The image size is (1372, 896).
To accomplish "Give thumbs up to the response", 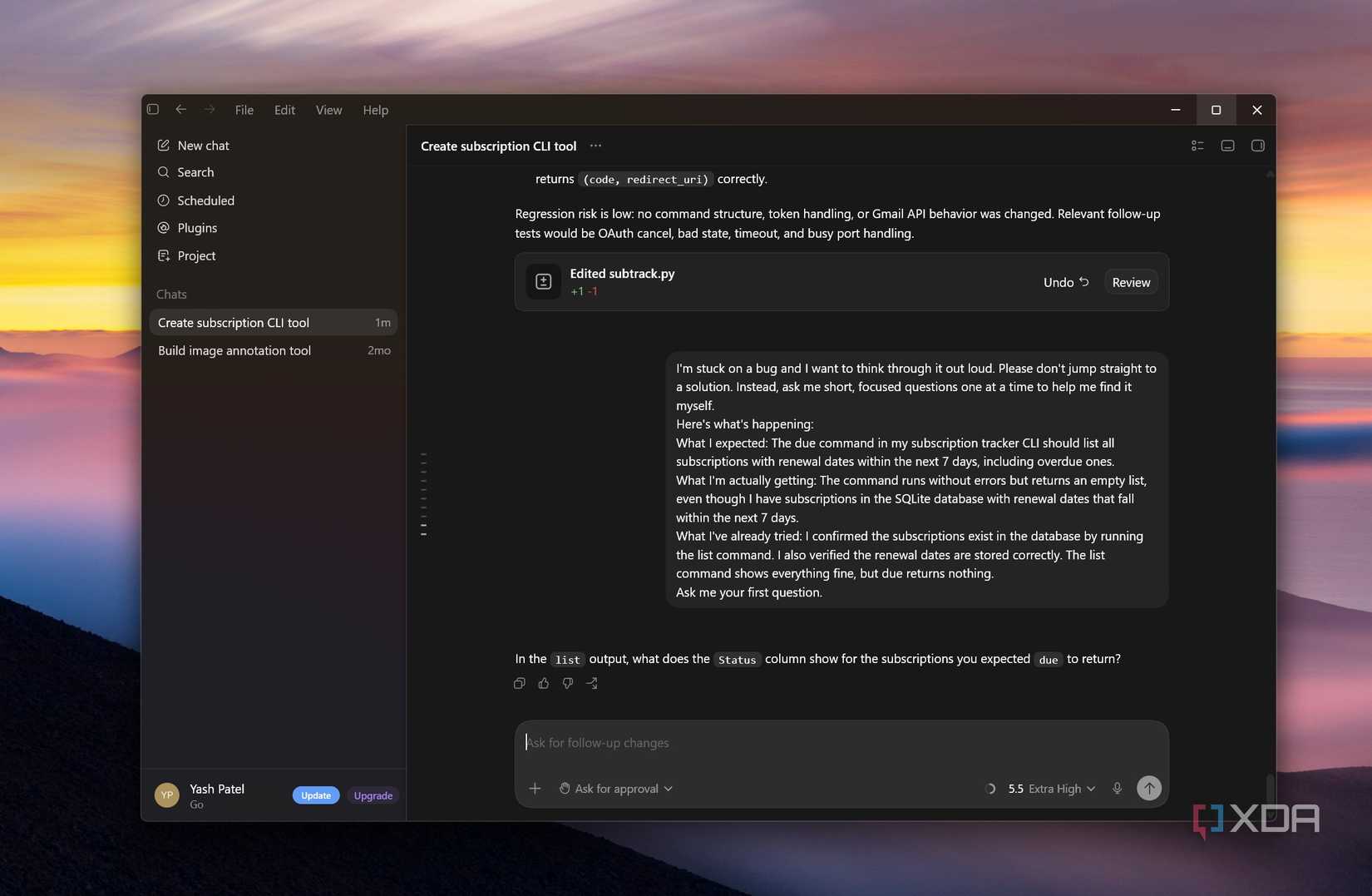I will (544, 683).
